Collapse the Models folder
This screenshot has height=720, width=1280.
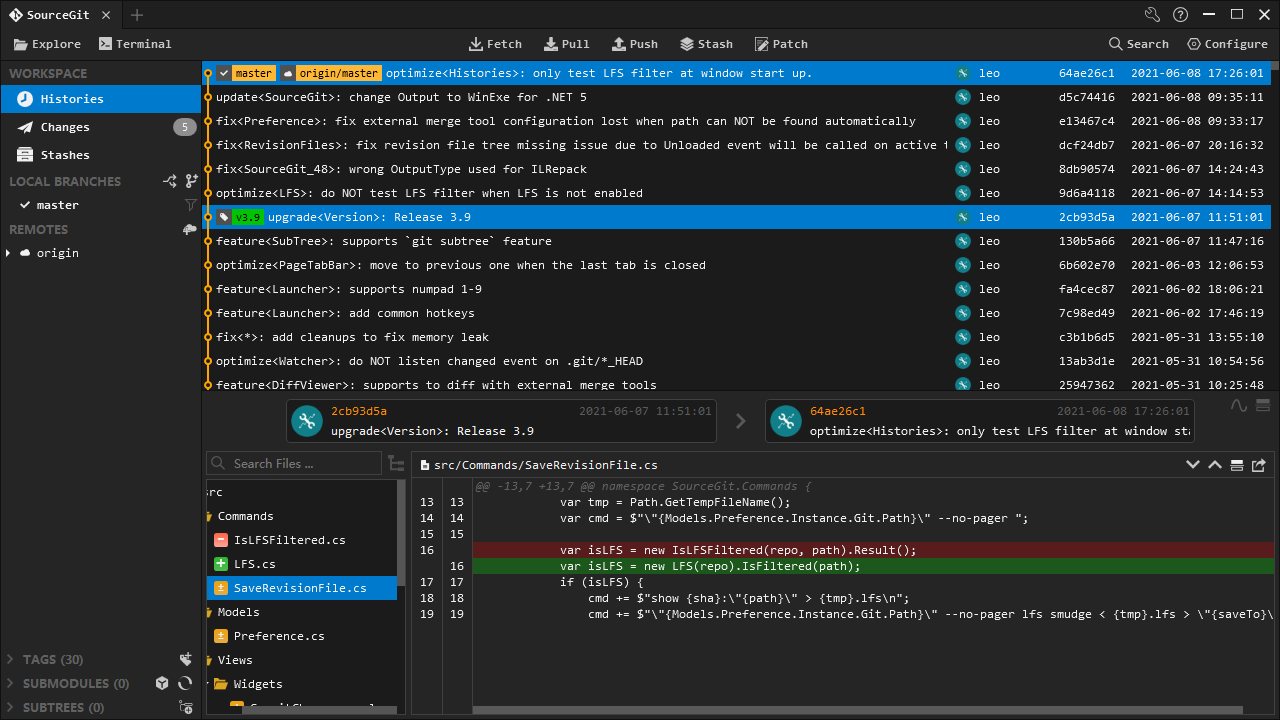click(x=238, y=612)
